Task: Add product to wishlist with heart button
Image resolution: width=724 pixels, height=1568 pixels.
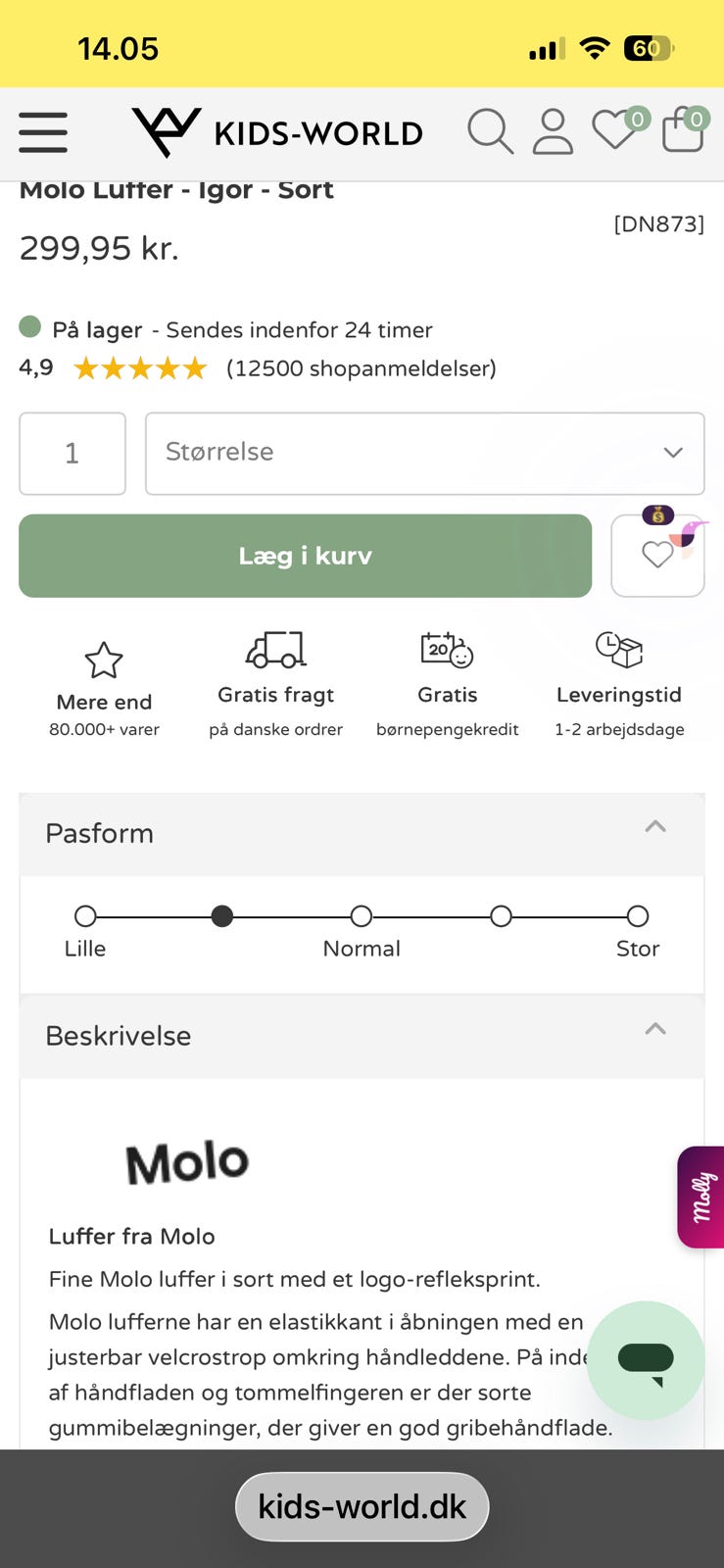Action: coord(657,555)
